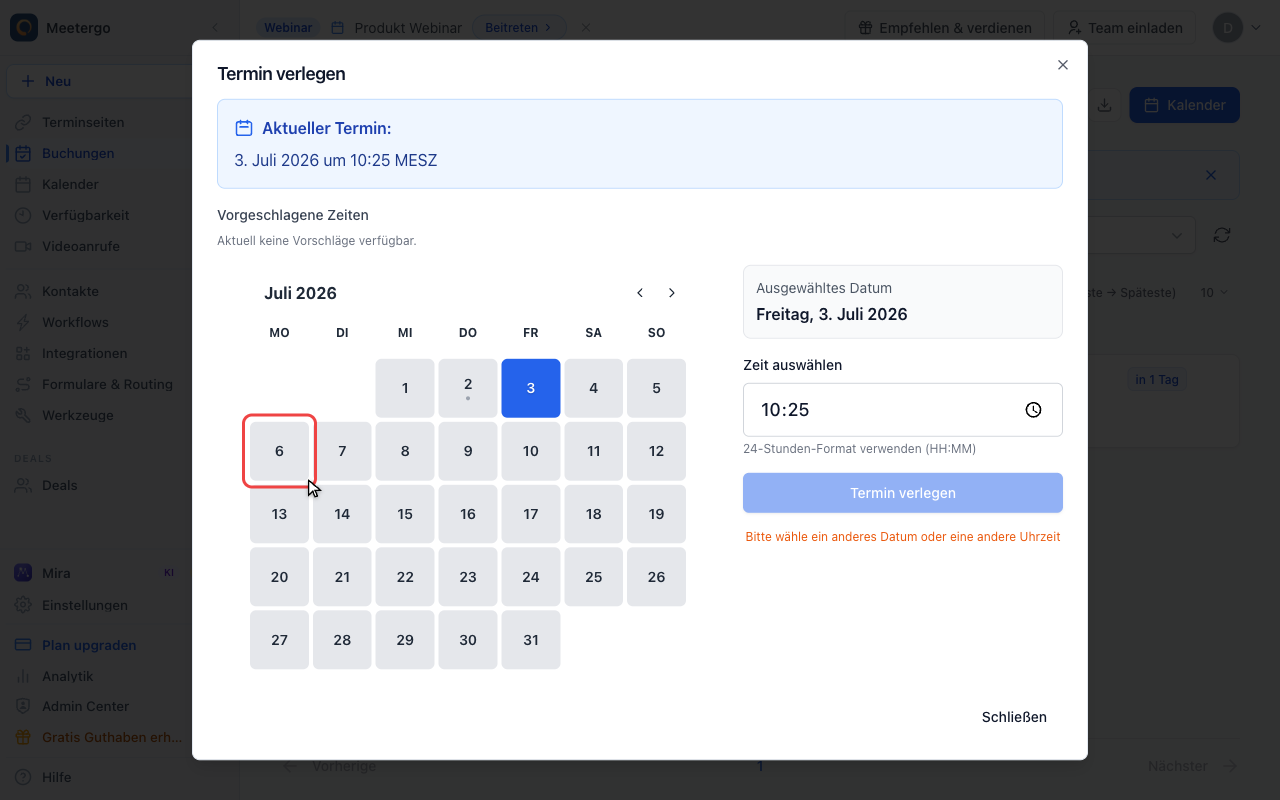Open Einstellungen in the sidebar

85,605
